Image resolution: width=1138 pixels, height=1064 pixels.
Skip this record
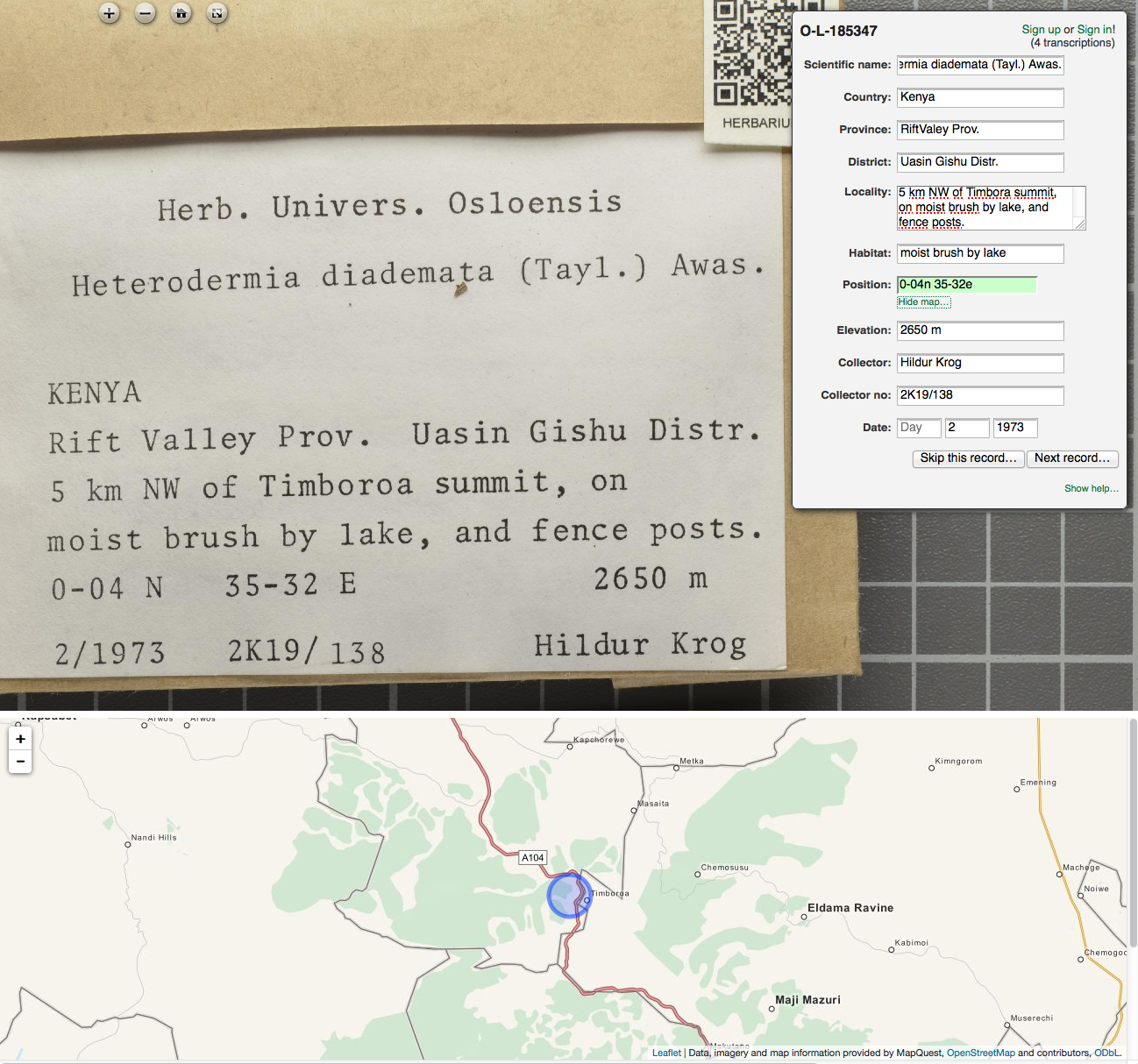coord(968,458)
